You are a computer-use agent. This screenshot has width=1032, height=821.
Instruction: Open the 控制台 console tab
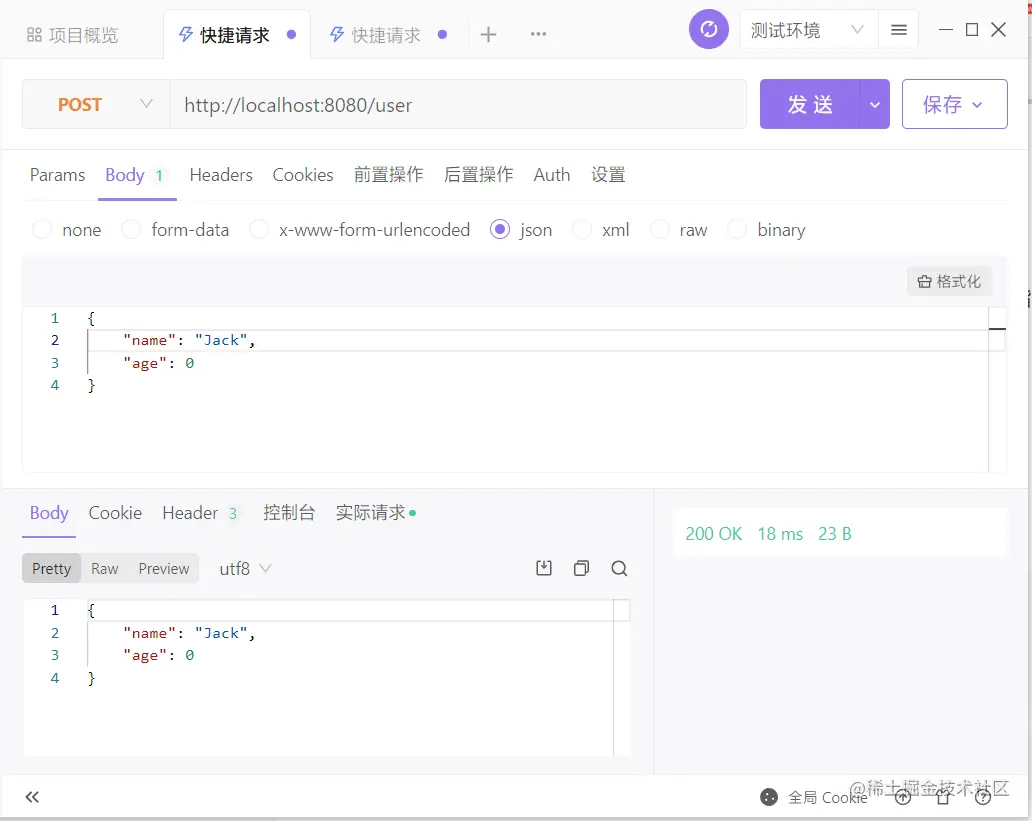(x=289, y=513)
